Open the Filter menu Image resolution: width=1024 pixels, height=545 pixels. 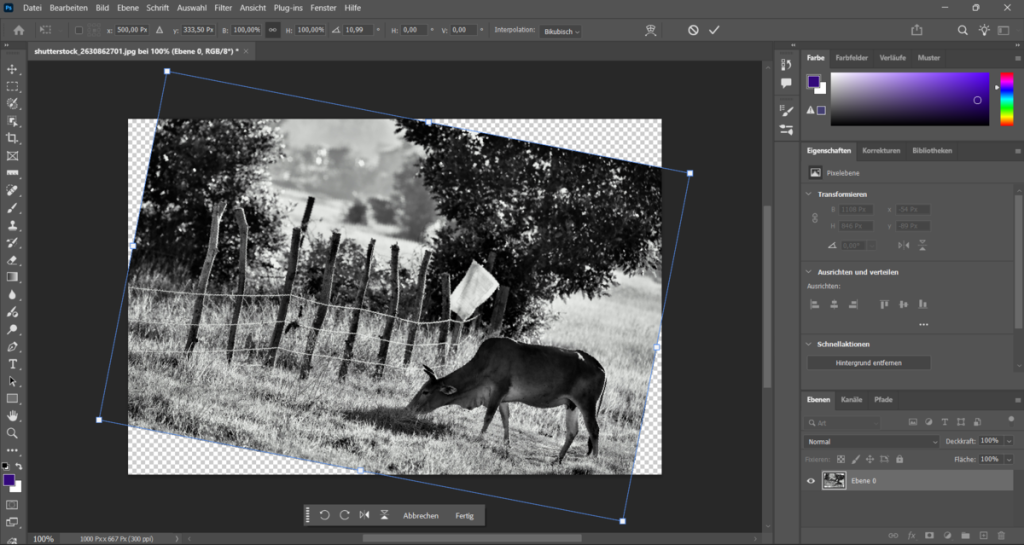(223, 8)
